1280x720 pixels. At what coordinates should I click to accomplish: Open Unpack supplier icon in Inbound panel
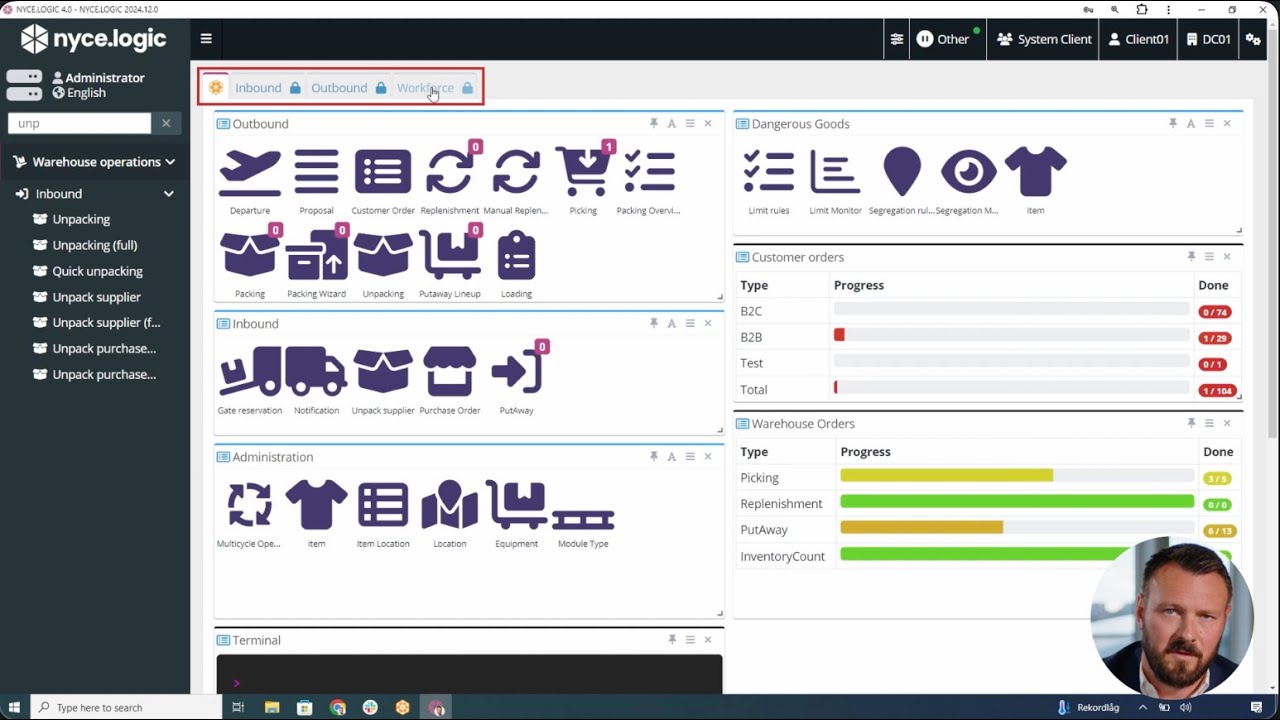coord(383,372)
